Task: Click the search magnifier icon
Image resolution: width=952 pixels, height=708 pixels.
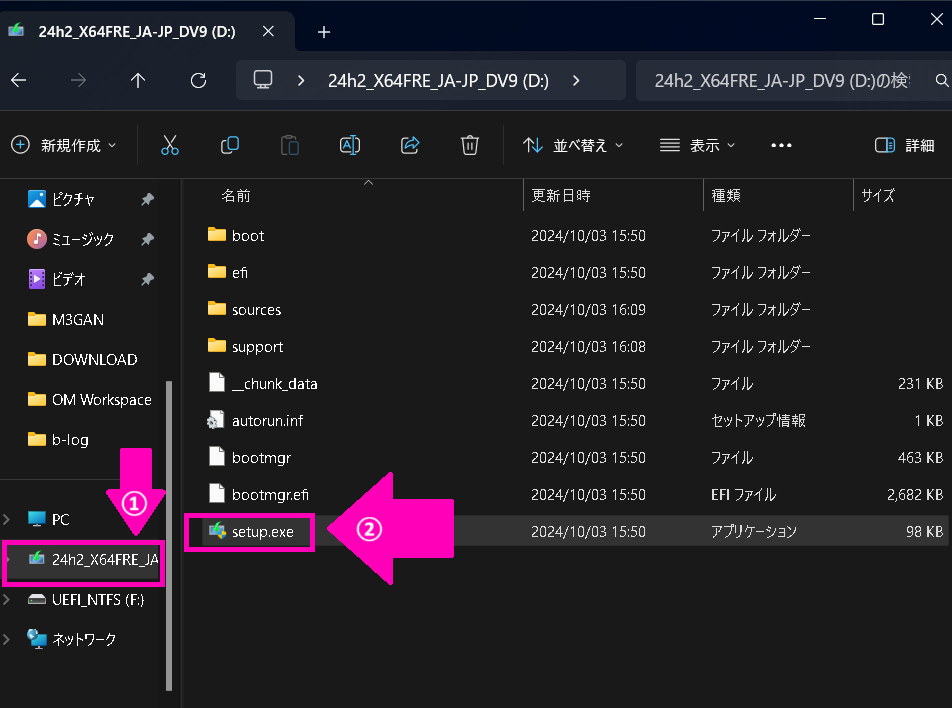Action: click(942, 80)
